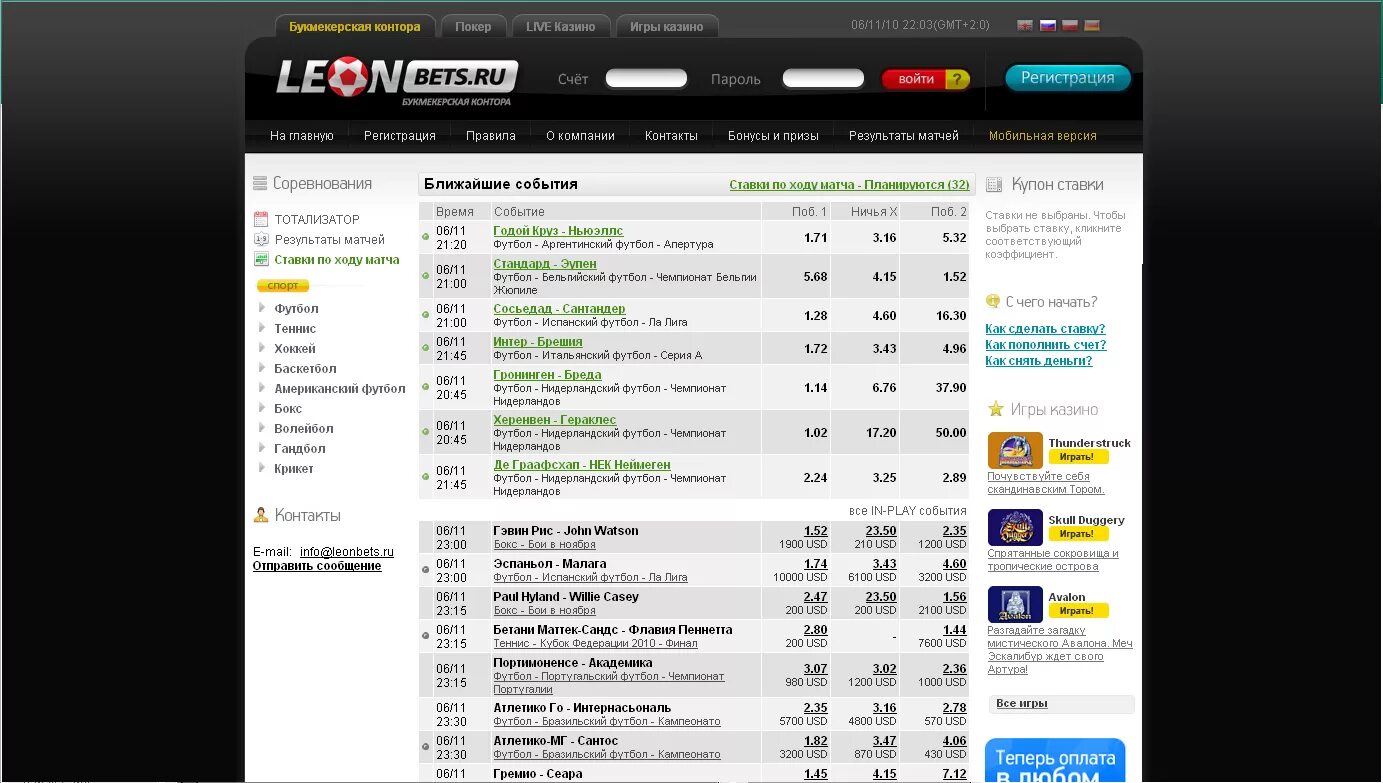Viewport: 1383px width, 783px height.
Task: Click the grey dot beside Атлетико-МГ - Сантос
Action: [426, 747]
